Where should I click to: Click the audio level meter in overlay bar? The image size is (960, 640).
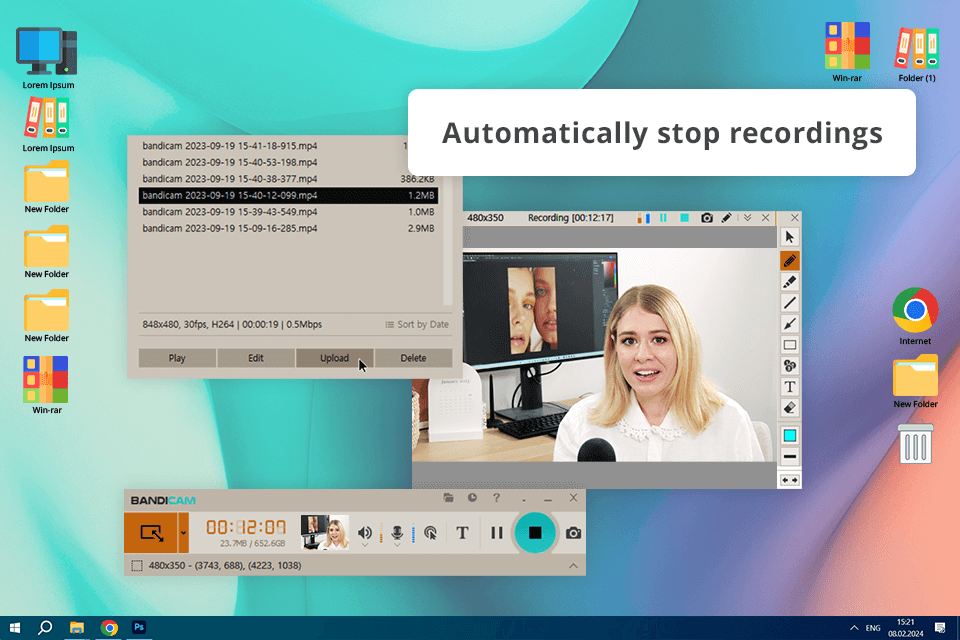point(643,218)
